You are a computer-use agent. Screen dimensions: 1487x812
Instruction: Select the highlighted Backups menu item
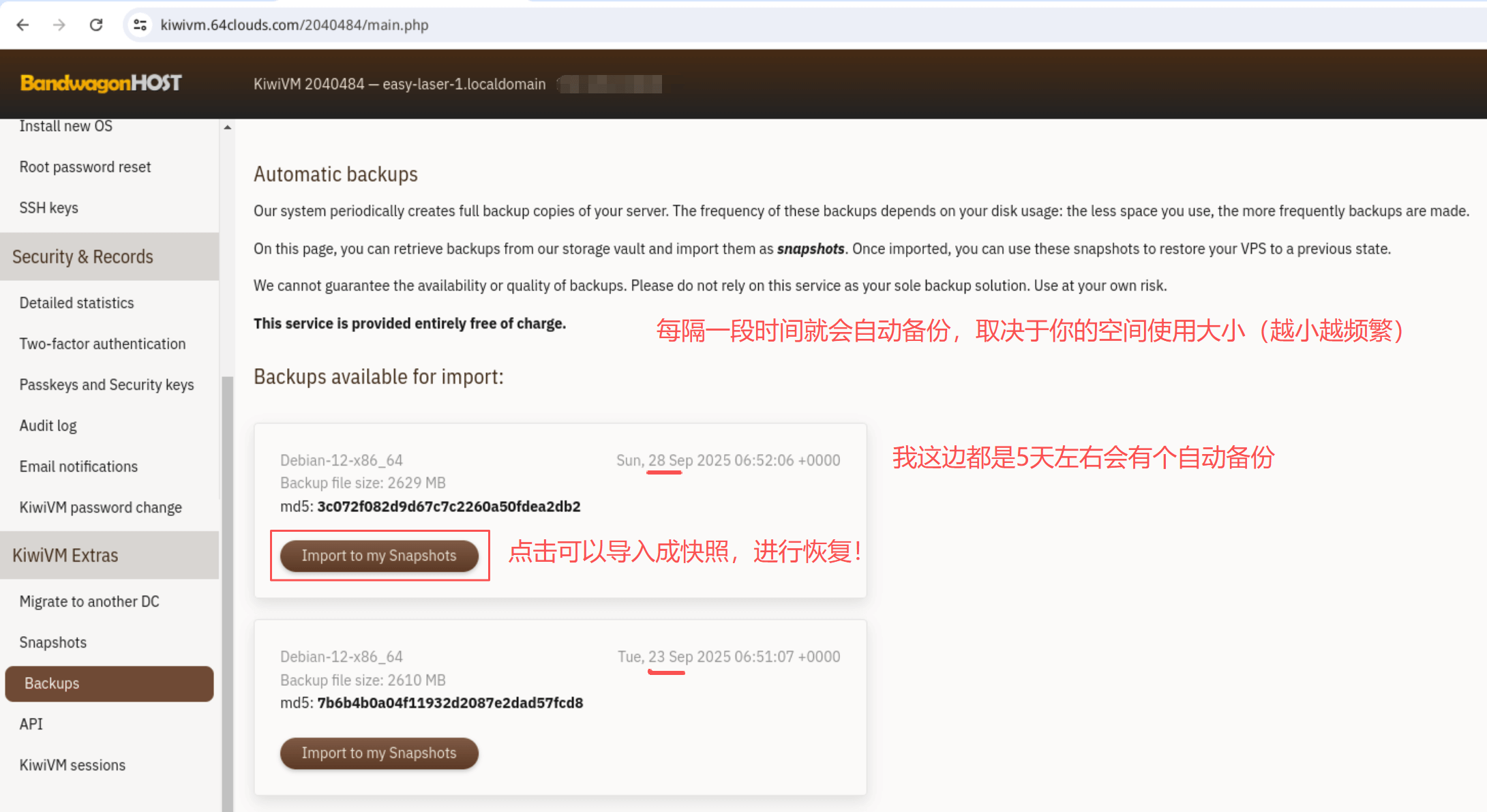[x=109, y=683]
